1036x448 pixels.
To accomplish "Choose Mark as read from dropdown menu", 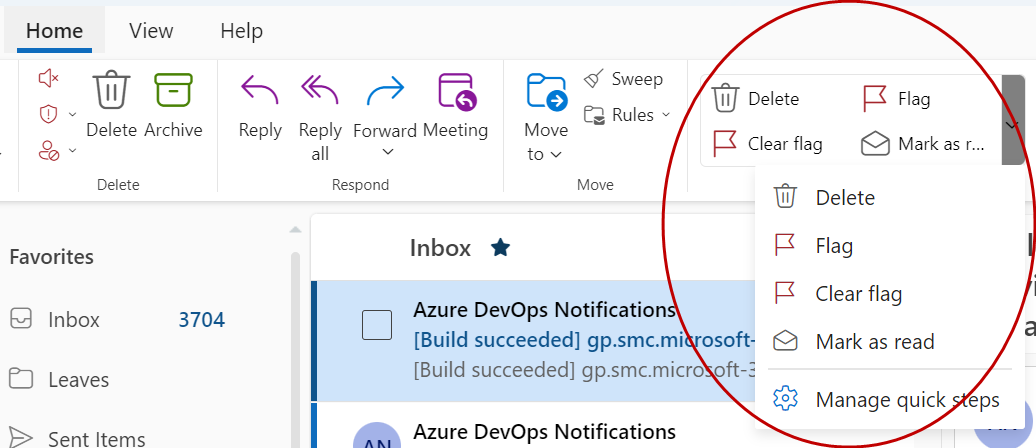I will pos(889,342).
